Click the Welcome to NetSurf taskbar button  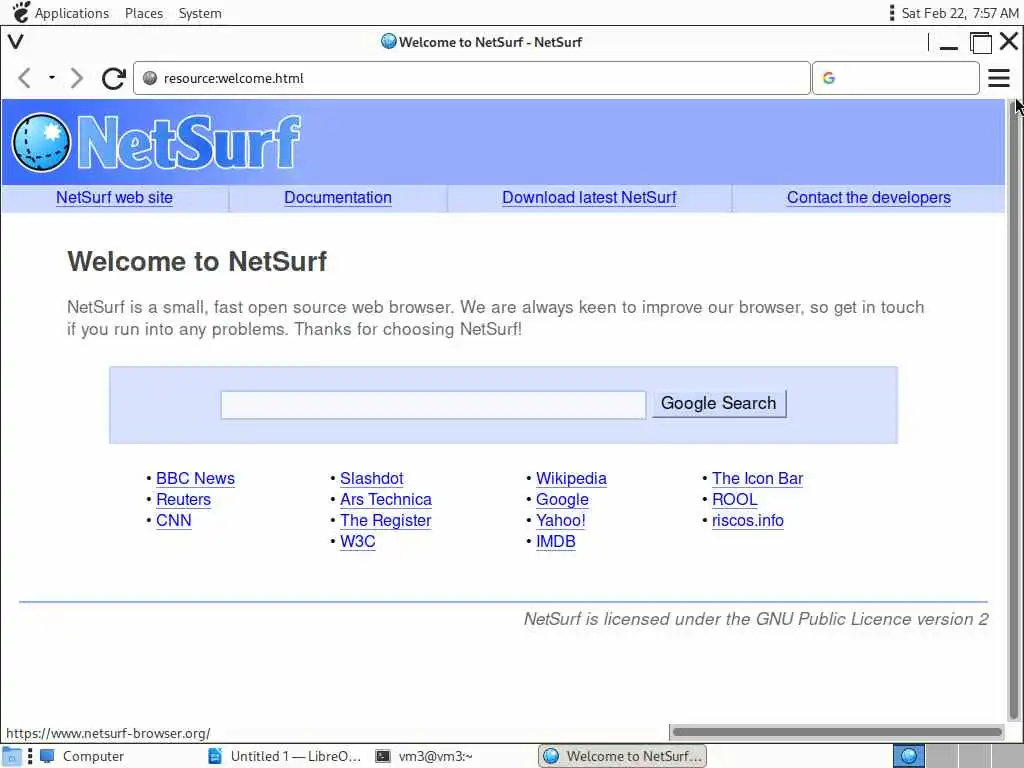(x=622, y=756)
